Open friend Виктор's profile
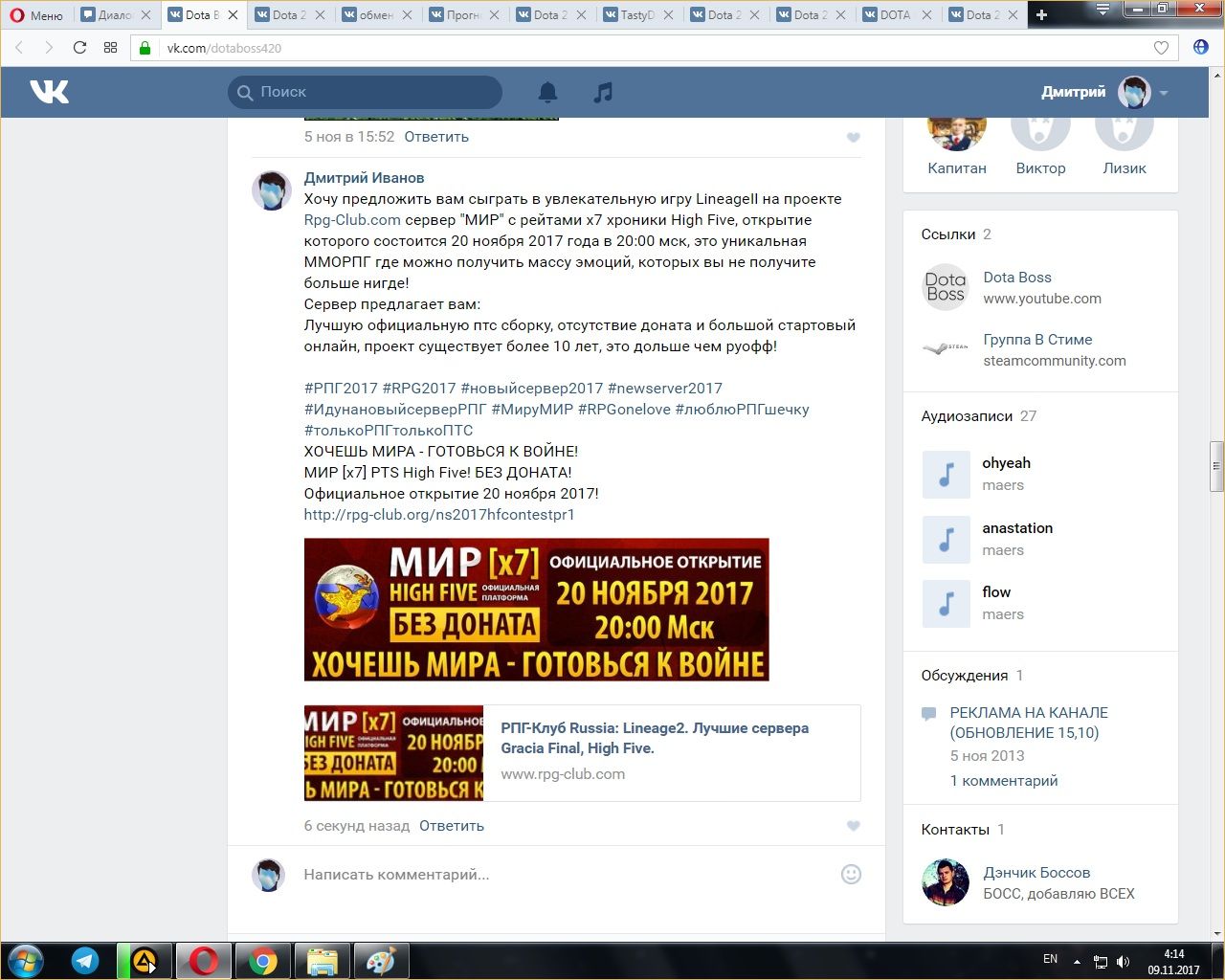1225x980 pixels. 1040,168
